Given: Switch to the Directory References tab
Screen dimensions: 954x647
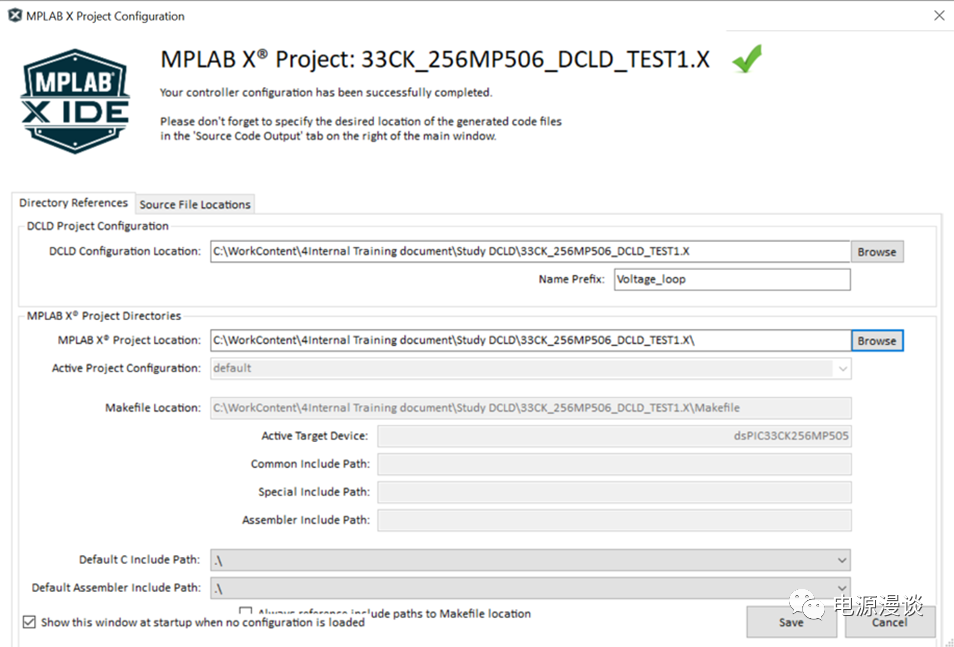Looking at the screenshot, I should pos(74,203).
